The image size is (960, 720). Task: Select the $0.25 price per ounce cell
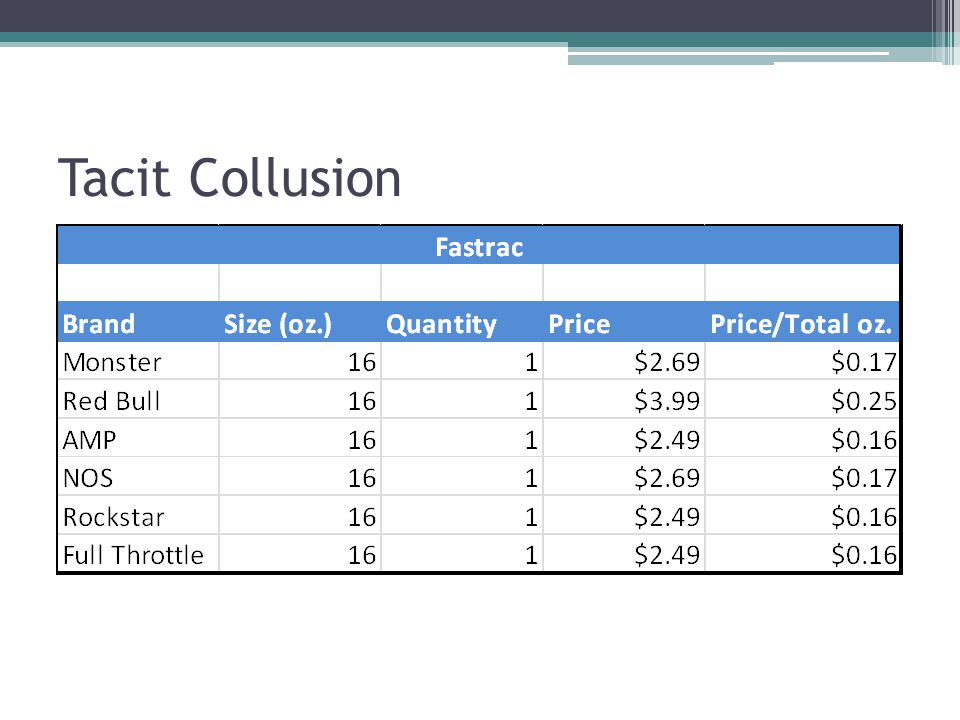click(x=802, y=400)
